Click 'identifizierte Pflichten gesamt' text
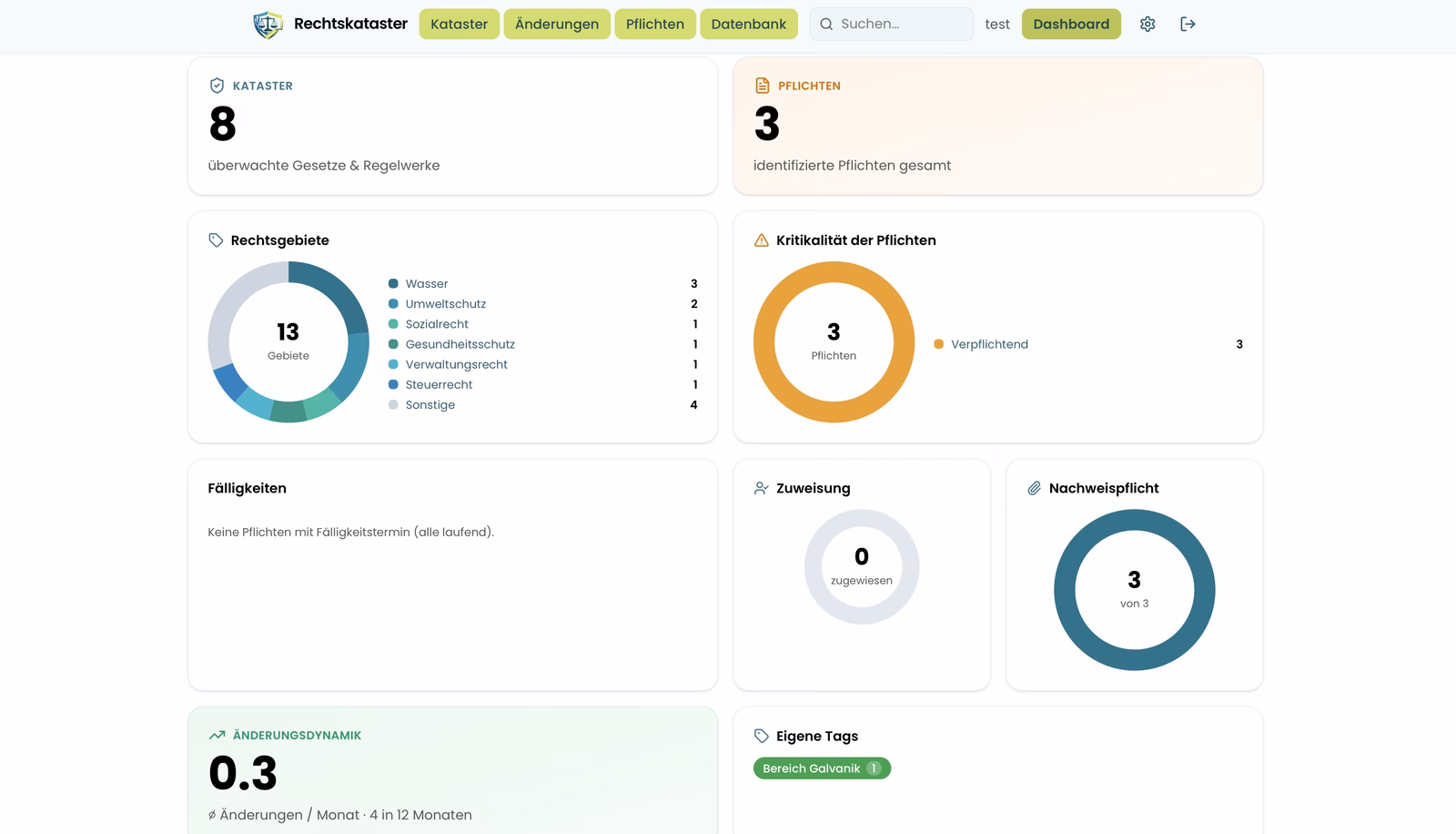The image size is (1456, 834). pos(852,166)
